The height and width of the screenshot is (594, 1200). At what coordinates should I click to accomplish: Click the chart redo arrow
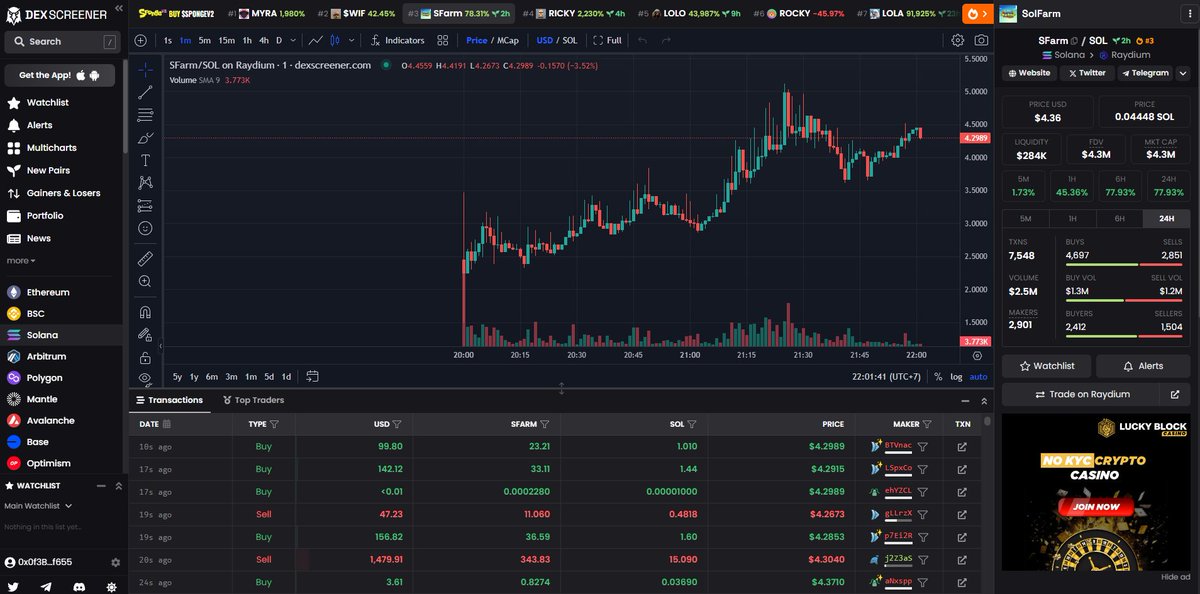point(666,41)
